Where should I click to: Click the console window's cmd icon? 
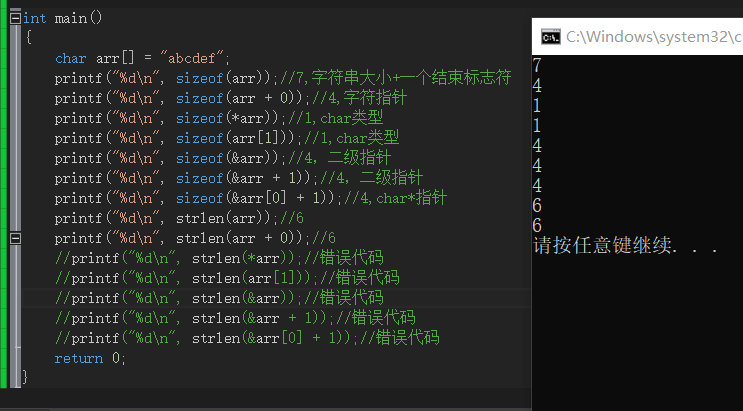pos(551,37)
